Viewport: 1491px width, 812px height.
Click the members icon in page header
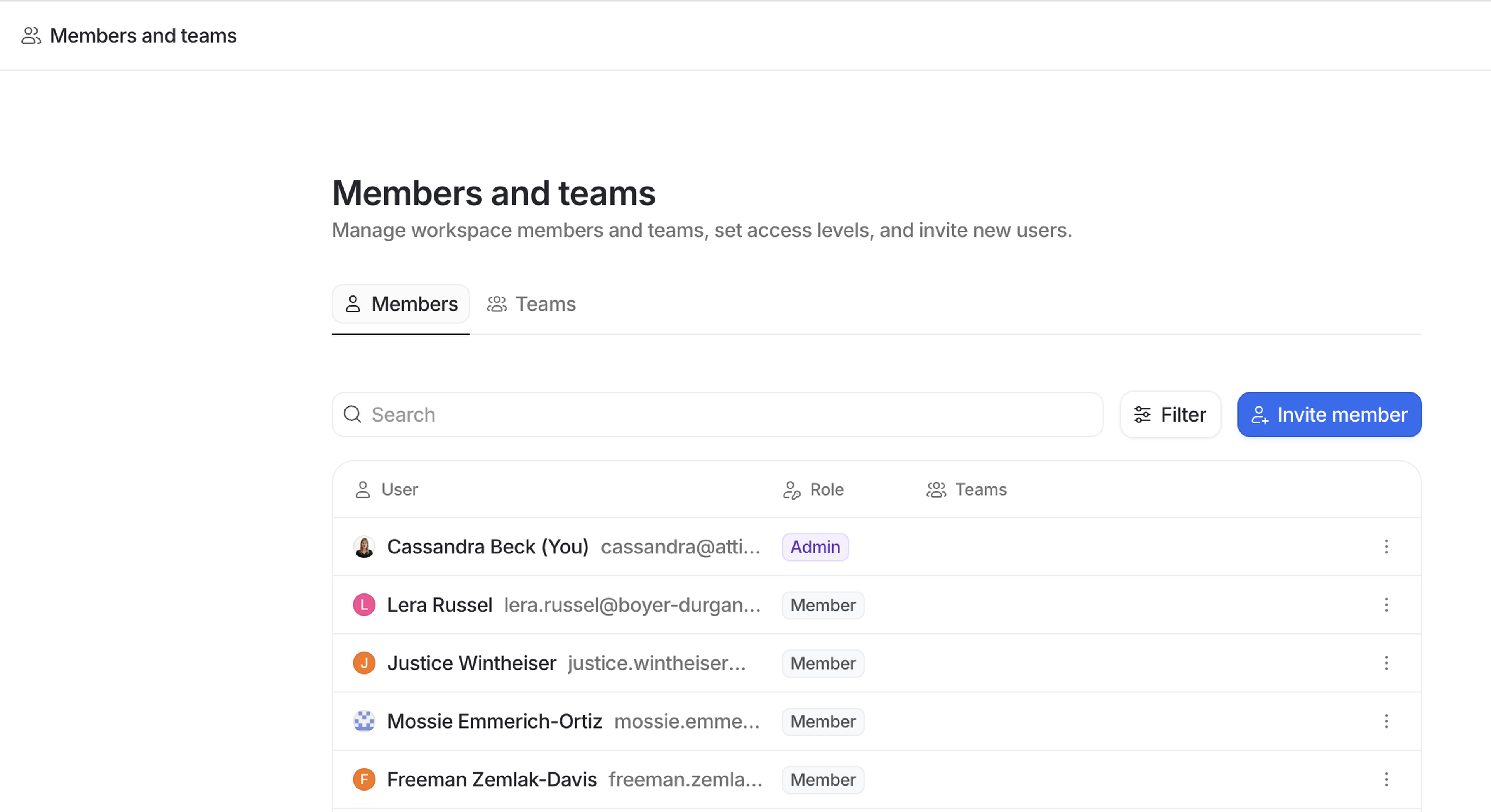tap(31, 36)
